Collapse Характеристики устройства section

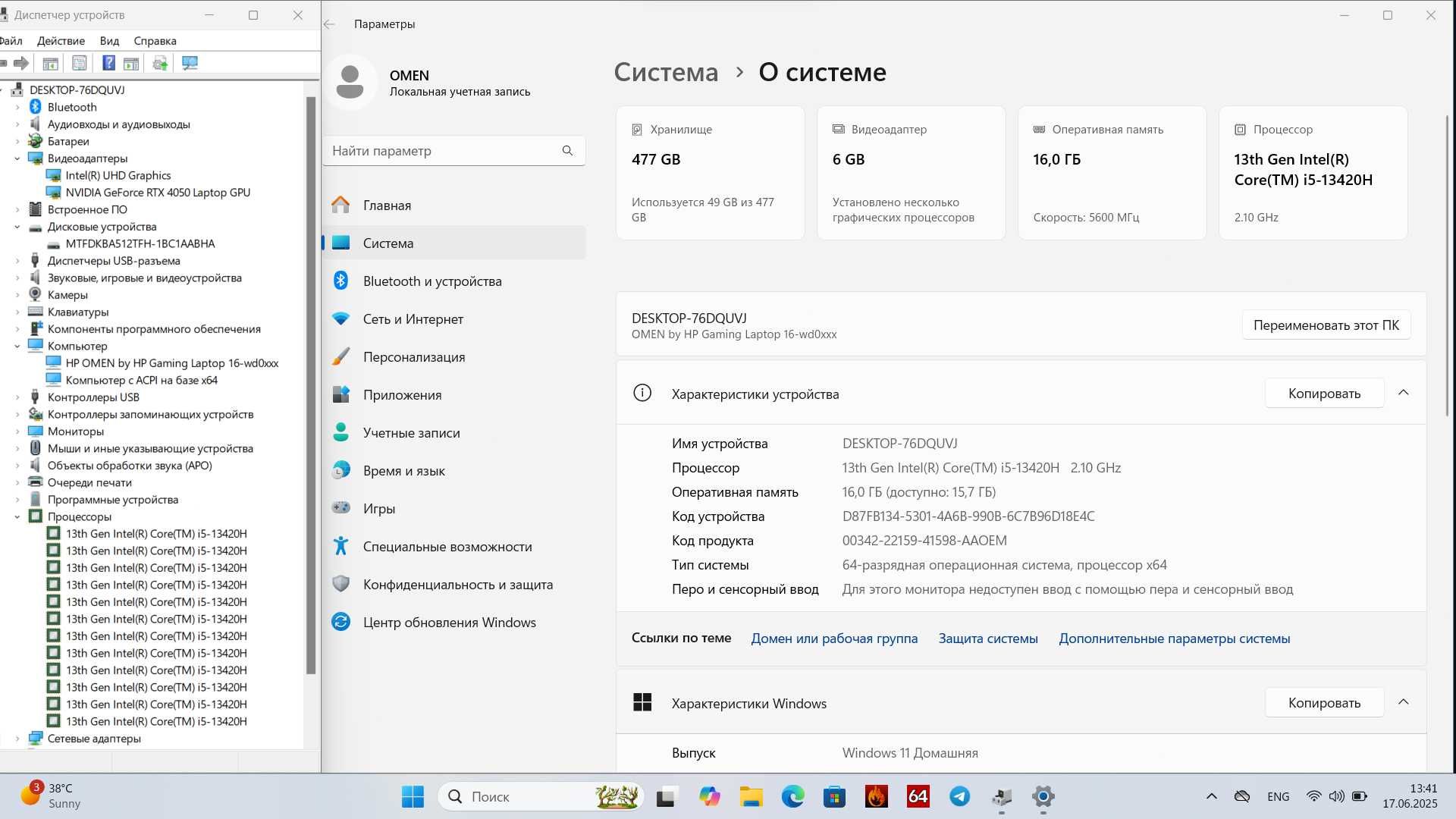point(1403,393)
